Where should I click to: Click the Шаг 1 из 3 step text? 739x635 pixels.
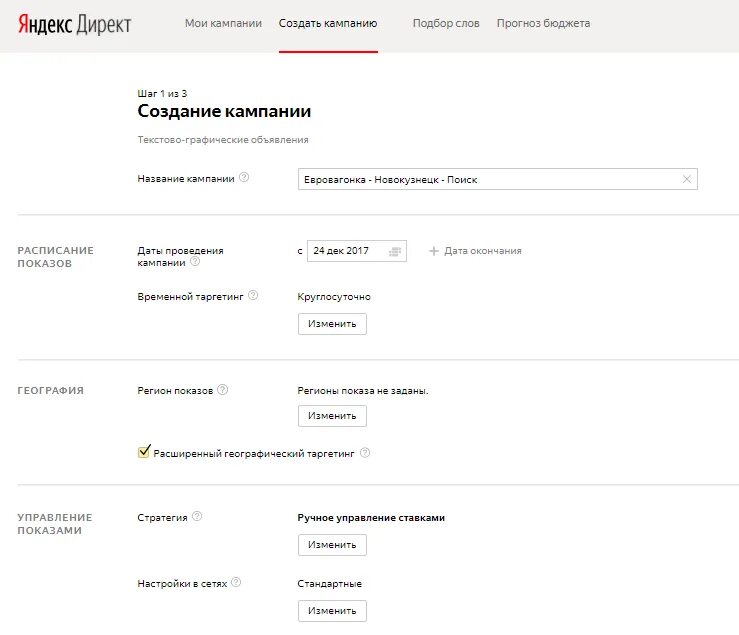click(162, 93)
